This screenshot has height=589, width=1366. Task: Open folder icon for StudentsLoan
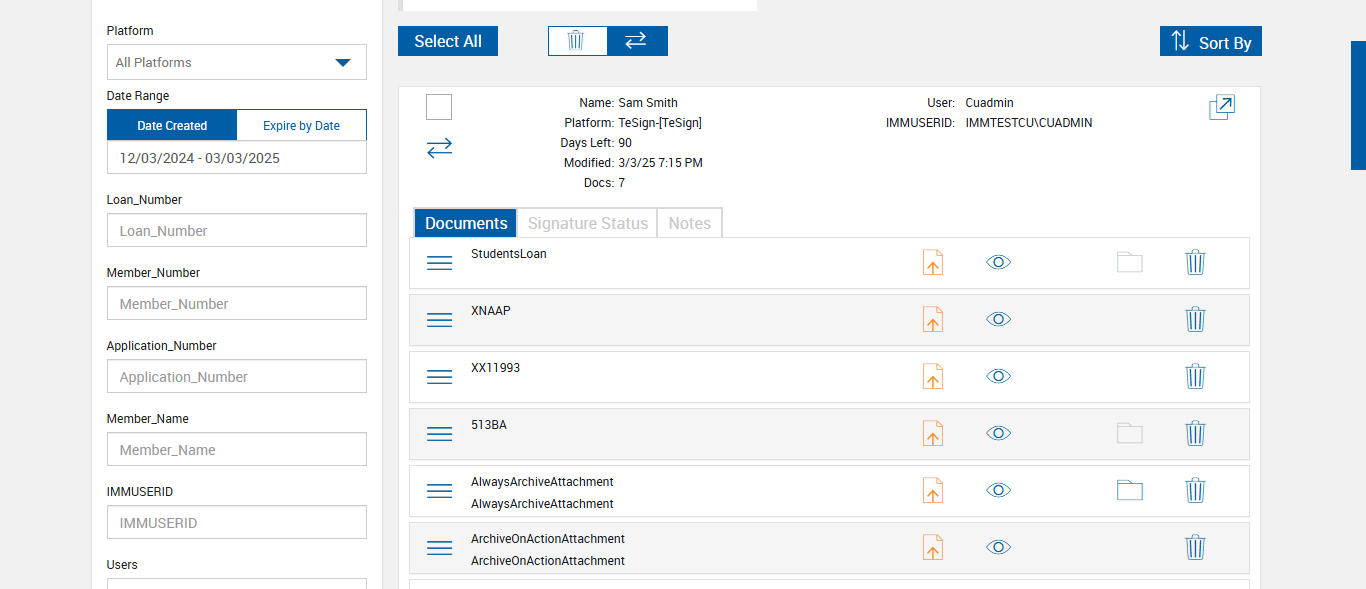(x=1130, y=263)
